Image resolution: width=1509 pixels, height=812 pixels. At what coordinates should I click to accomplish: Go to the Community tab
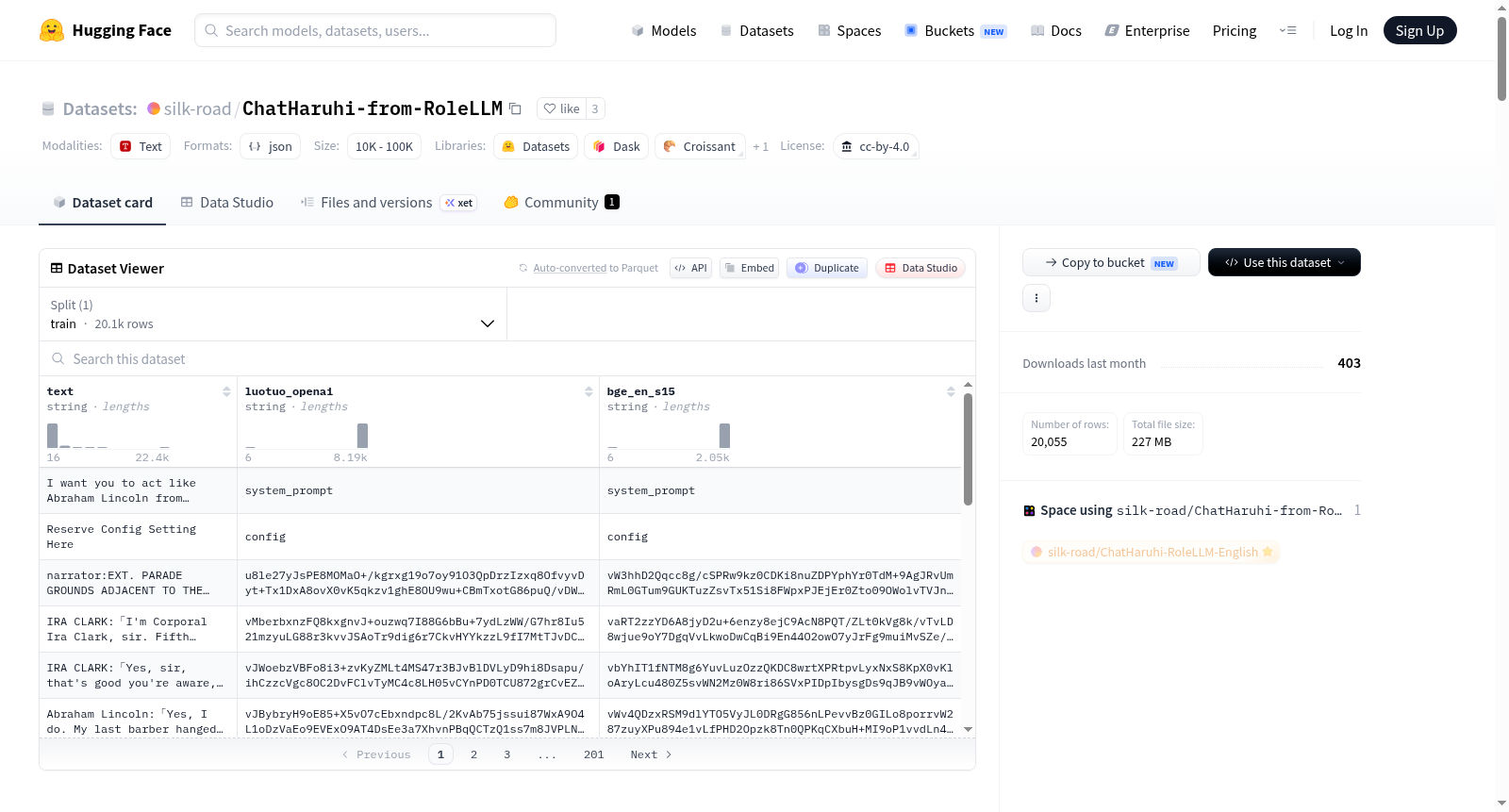[561, 202]
